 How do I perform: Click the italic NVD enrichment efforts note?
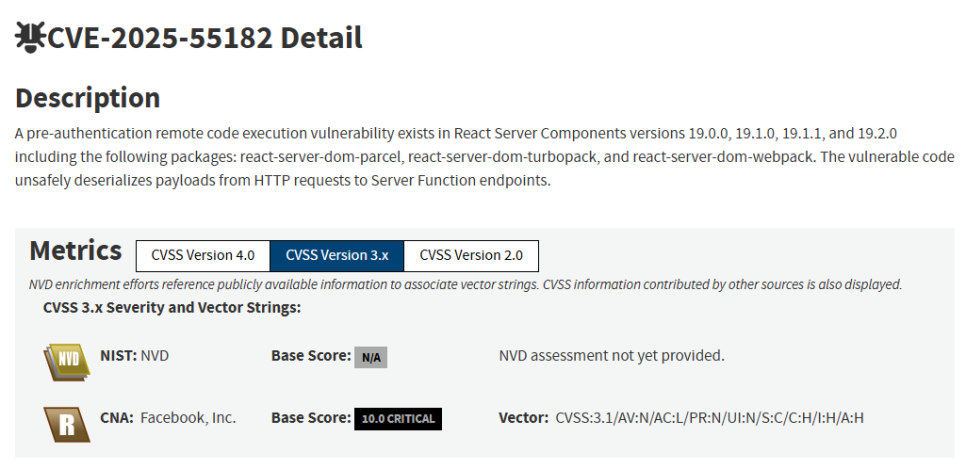(465, 284)
